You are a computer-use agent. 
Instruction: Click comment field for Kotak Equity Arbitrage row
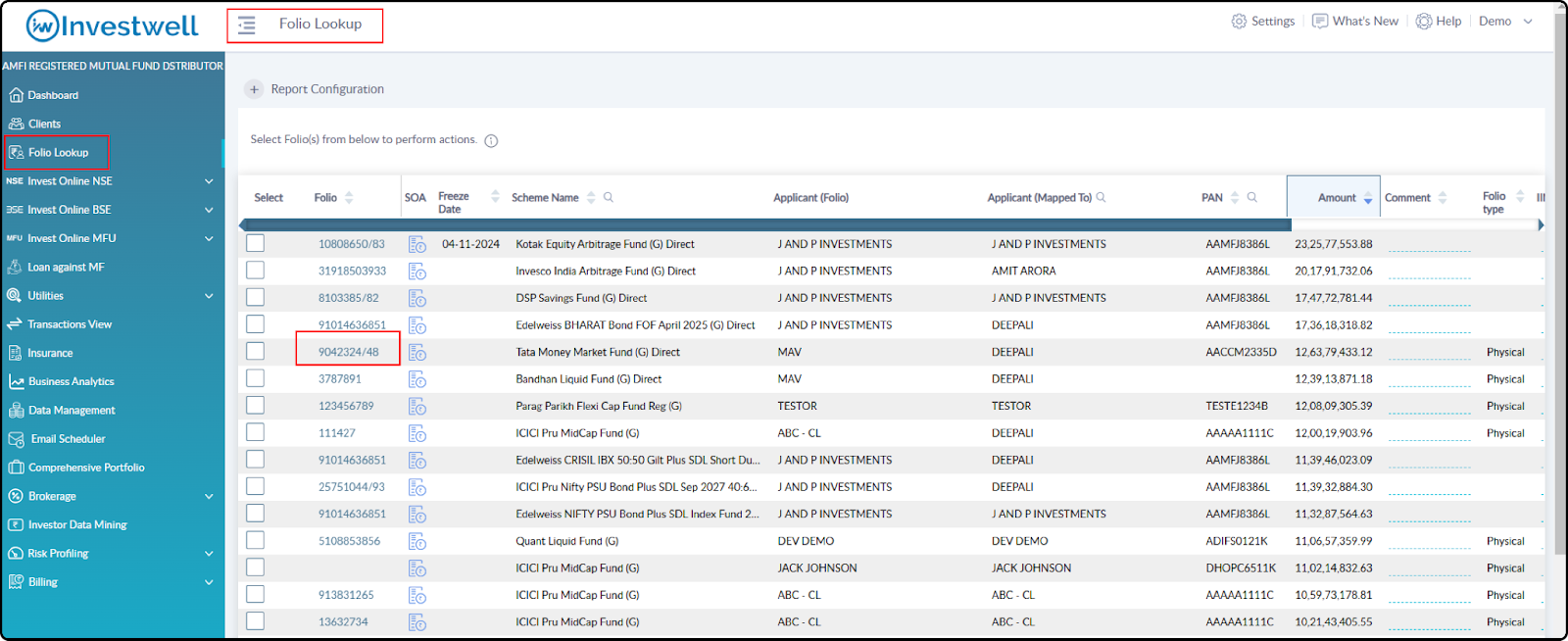(x=1429, y=245)
